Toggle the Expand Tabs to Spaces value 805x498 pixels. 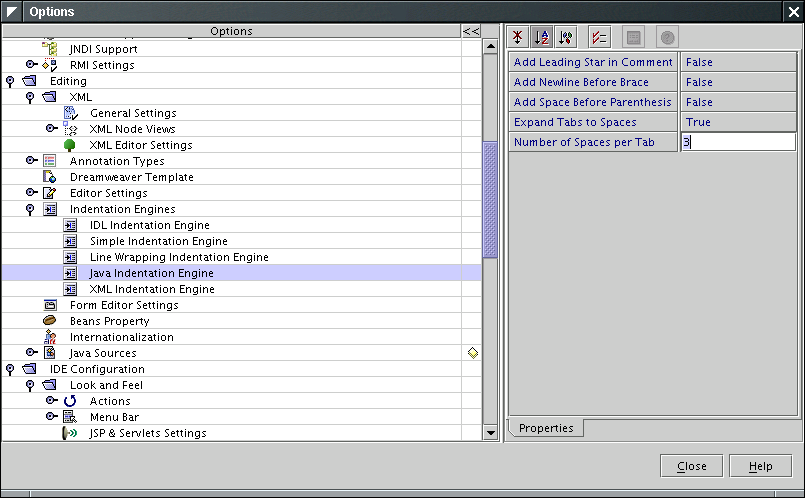pos(738,122)
